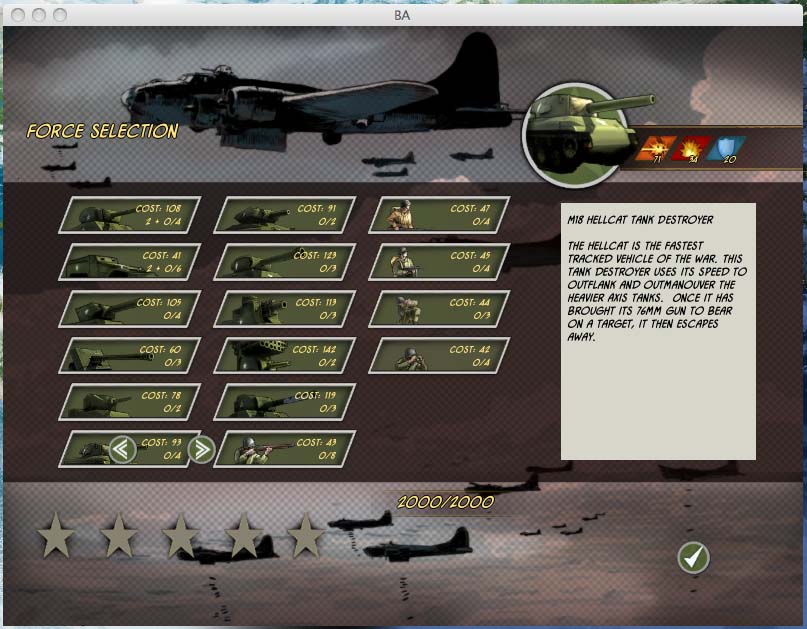Select the Cost 45 submachine gunner unit

tap(437, 259)
